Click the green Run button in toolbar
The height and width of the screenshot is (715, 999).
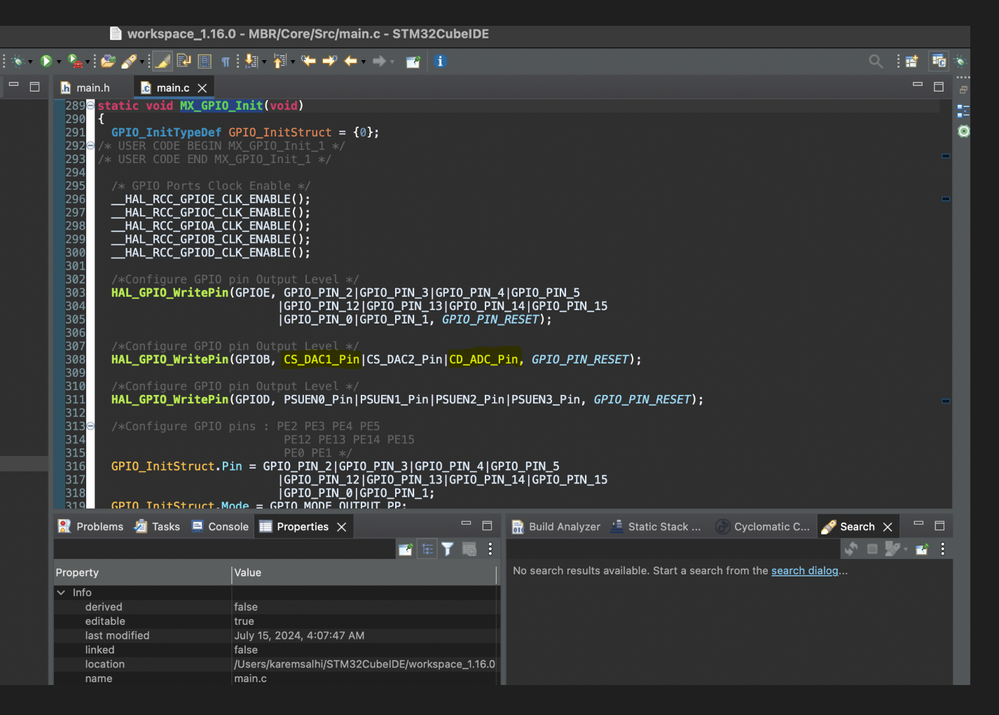pos(46,62)
